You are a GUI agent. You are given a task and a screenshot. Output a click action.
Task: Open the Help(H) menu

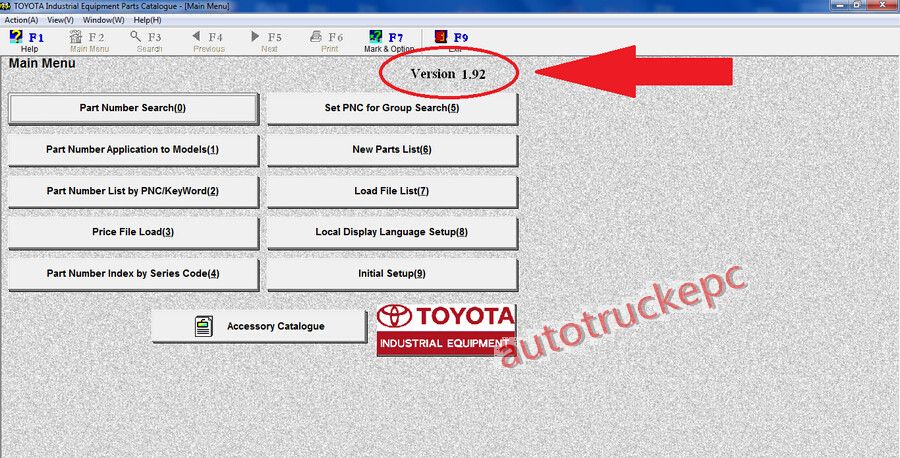coord(148,20)
